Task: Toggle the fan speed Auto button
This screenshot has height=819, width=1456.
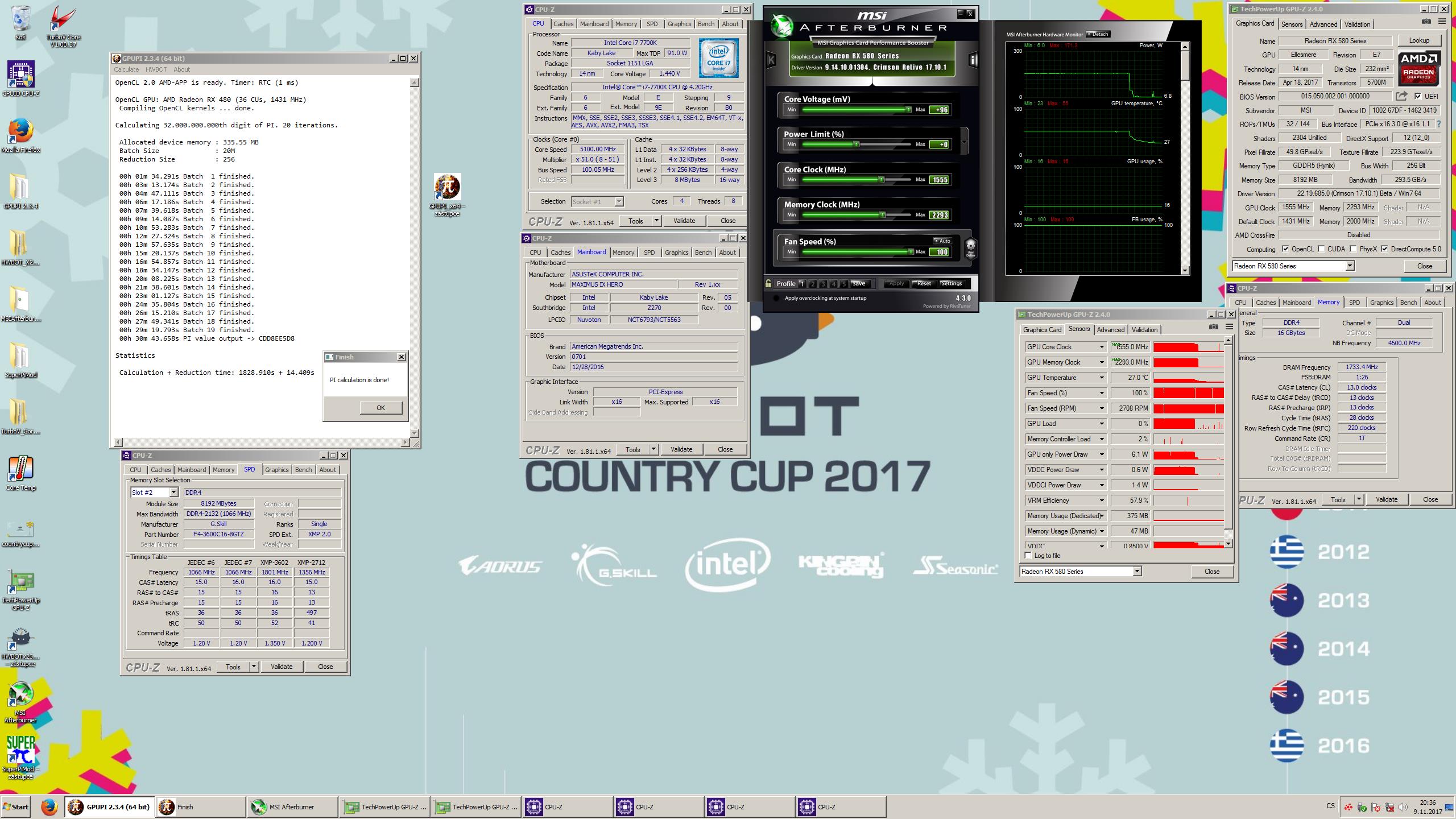Action: coord(942,241)
